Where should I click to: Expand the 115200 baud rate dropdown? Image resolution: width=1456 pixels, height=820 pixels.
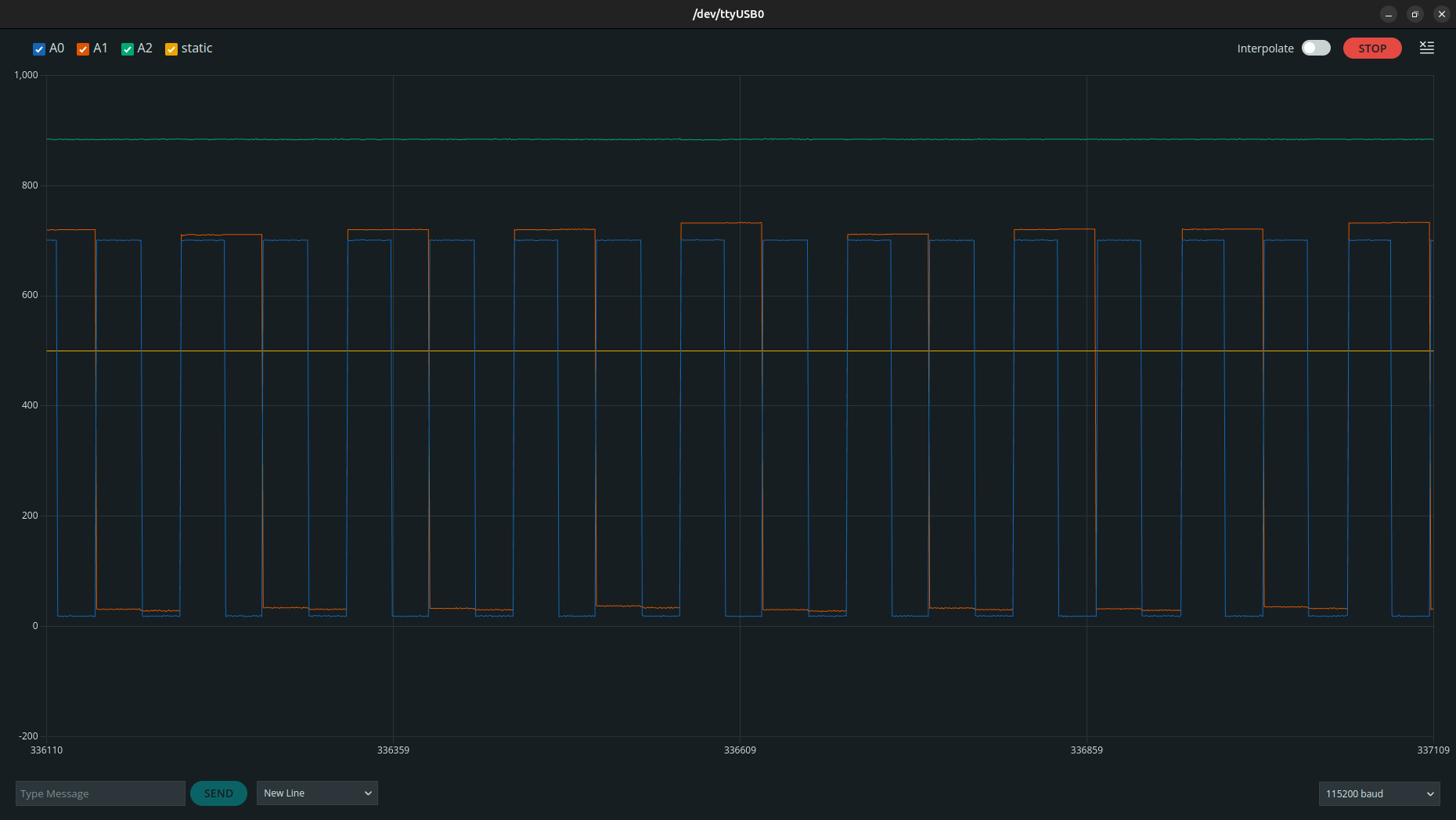pyautogui.click(x=1379, y=793)
